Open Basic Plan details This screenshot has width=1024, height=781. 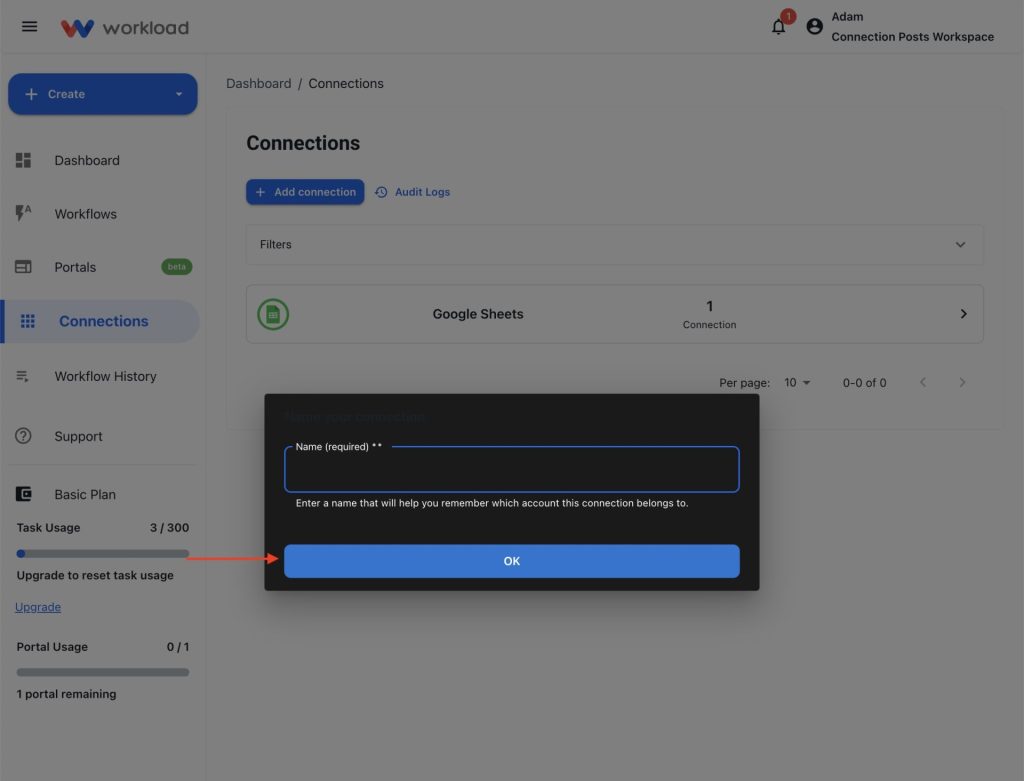(85, 494)
